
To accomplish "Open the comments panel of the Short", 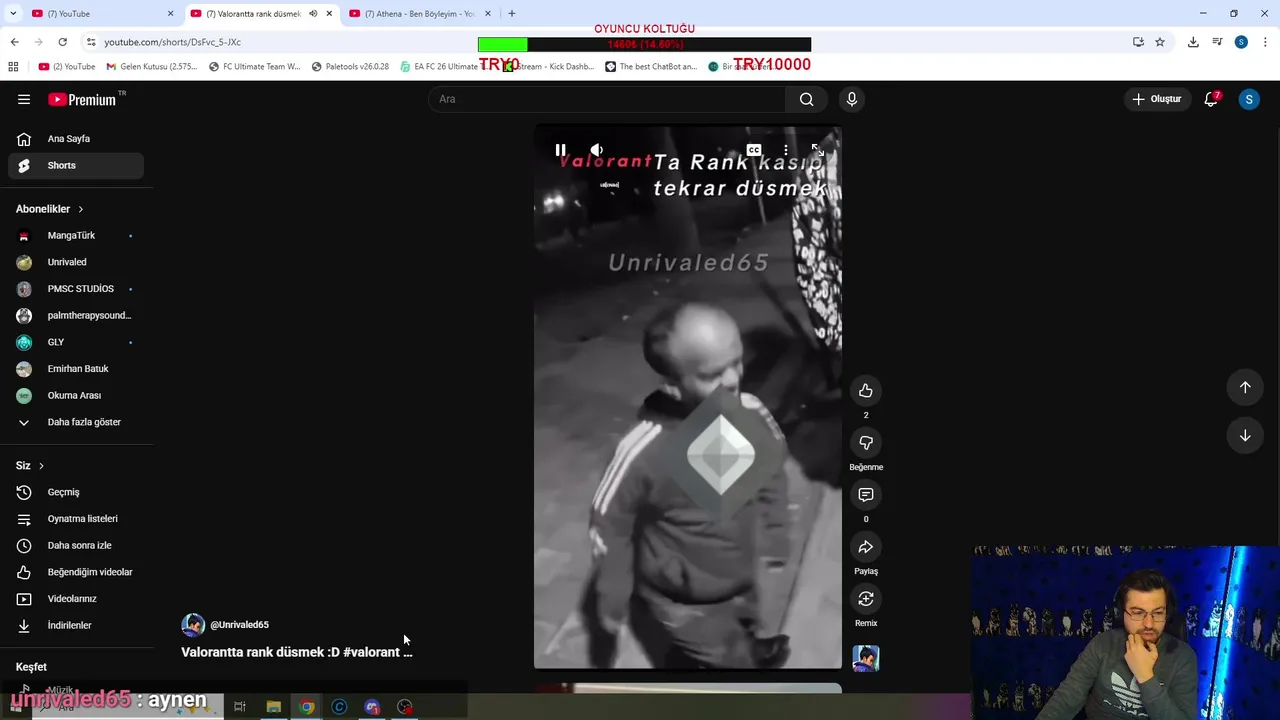I will [x=866, y=495].
